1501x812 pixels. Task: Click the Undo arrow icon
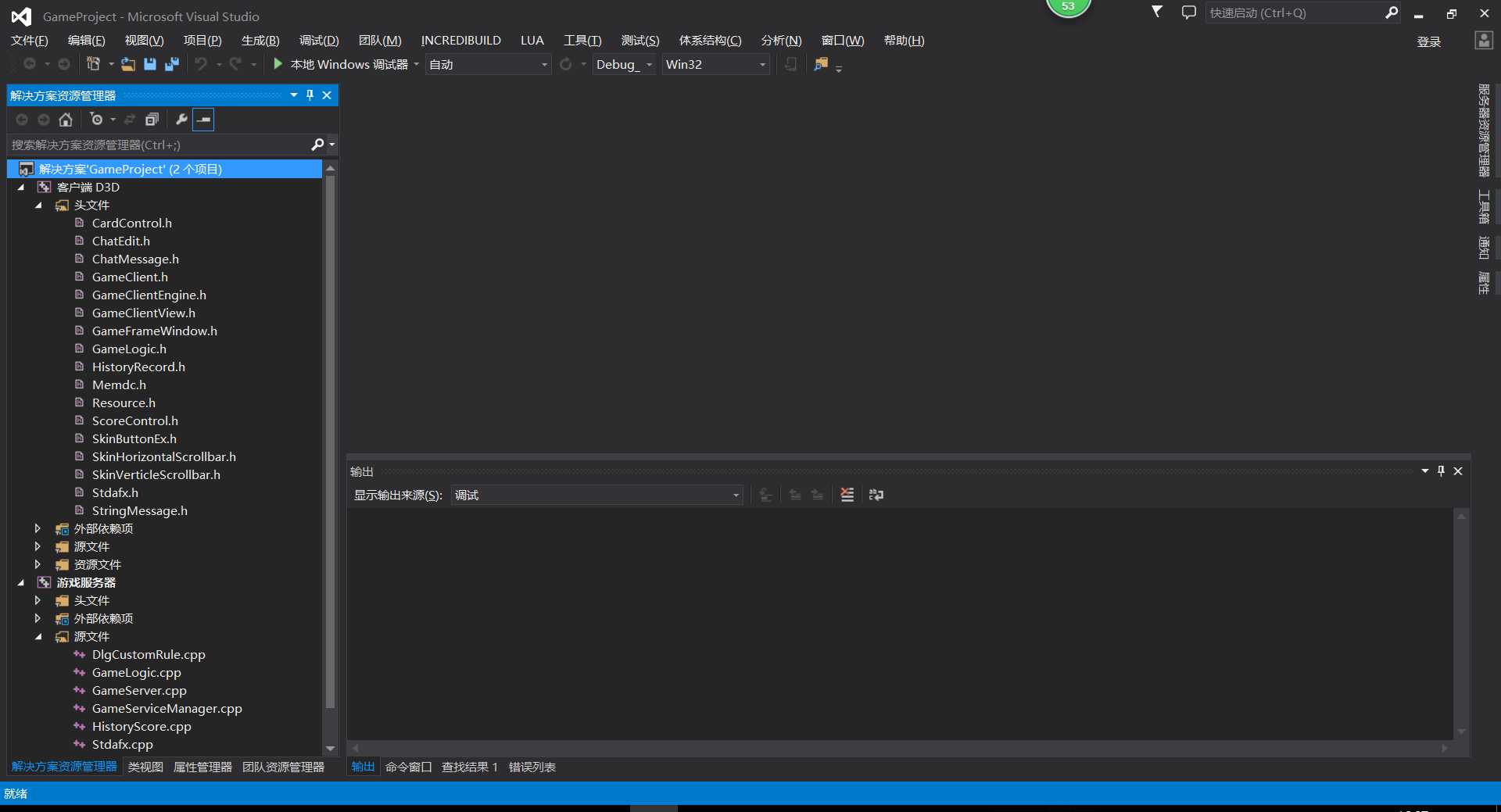201,64
